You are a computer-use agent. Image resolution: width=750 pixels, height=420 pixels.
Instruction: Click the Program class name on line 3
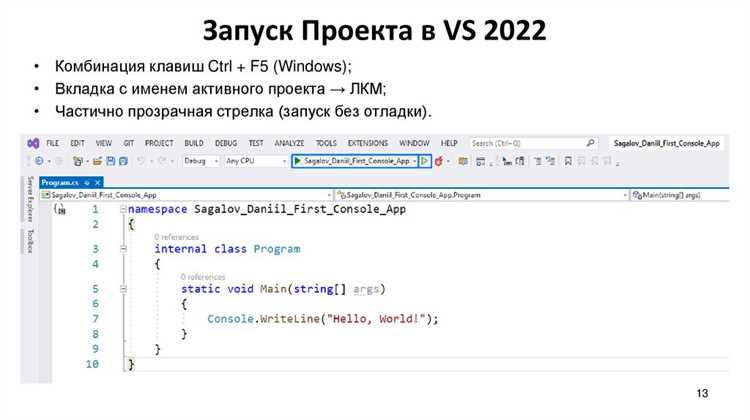277,249
